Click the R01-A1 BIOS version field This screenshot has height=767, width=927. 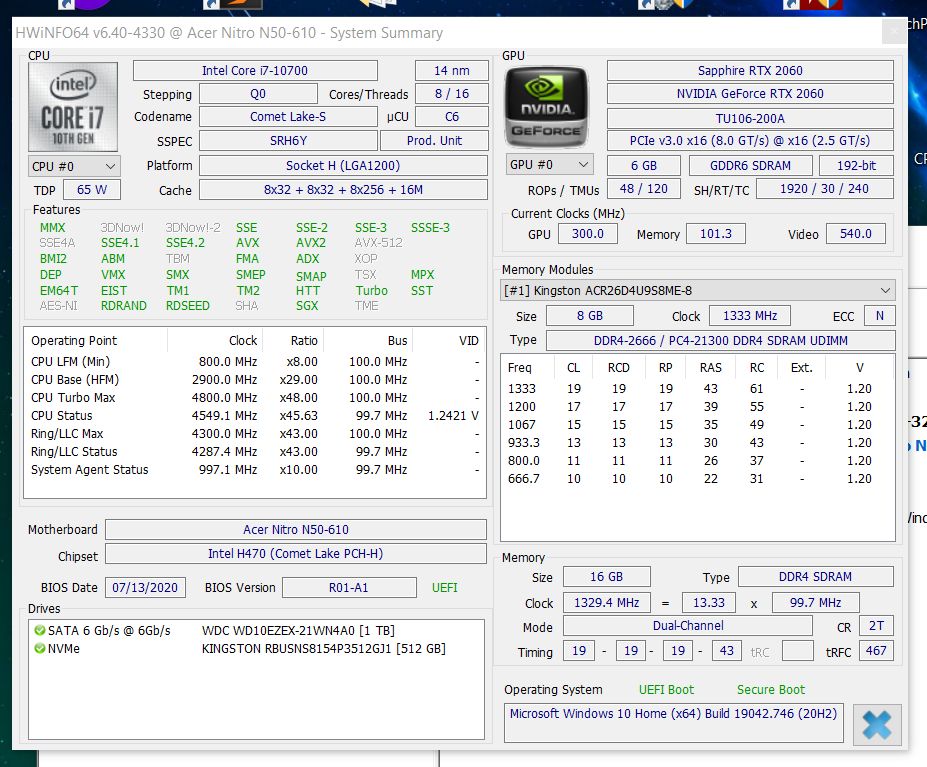(x=349, y=587)
